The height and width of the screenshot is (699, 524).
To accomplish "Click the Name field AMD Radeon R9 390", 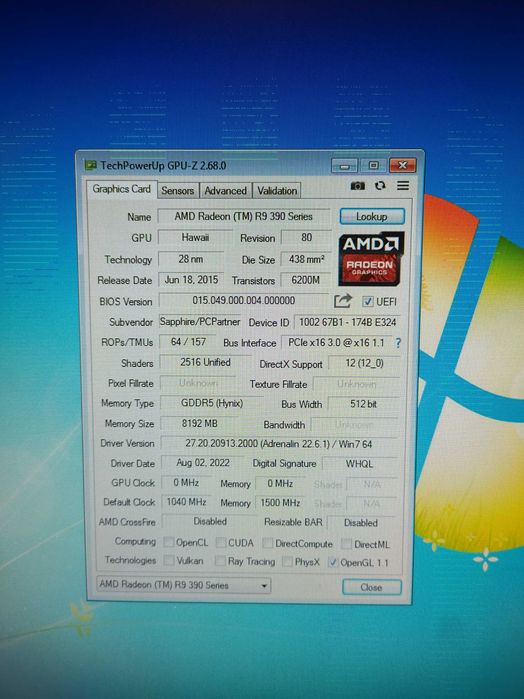I will pyautogui.click(x=243, y=217).
